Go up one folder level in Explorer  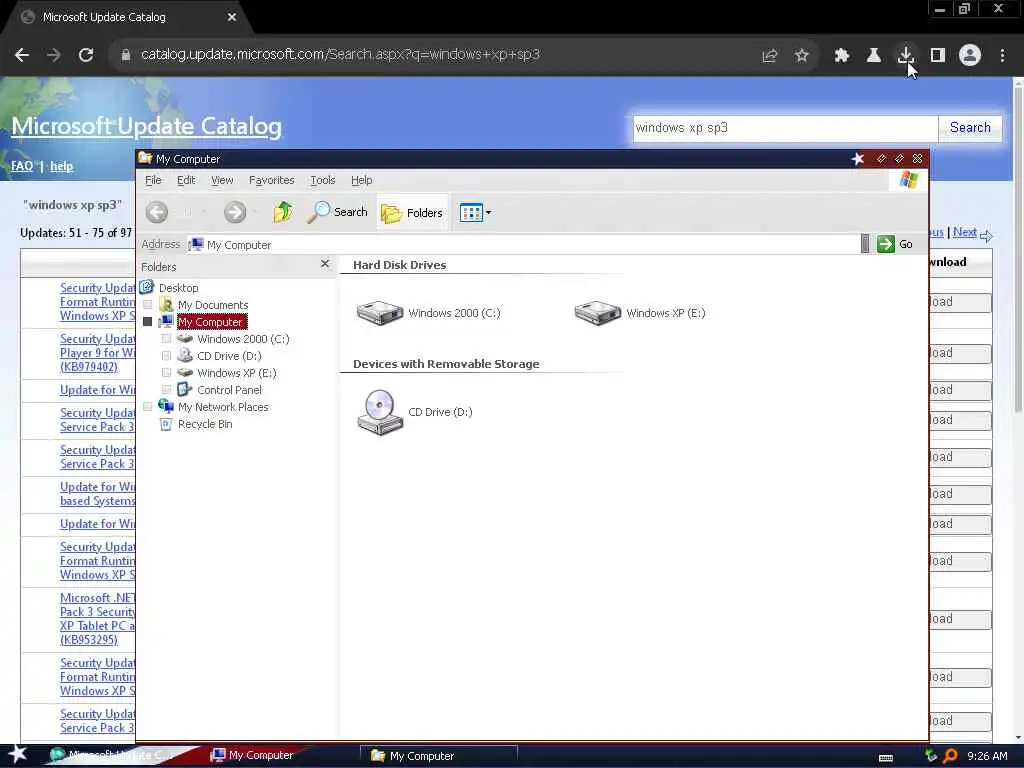coord(283,212)
